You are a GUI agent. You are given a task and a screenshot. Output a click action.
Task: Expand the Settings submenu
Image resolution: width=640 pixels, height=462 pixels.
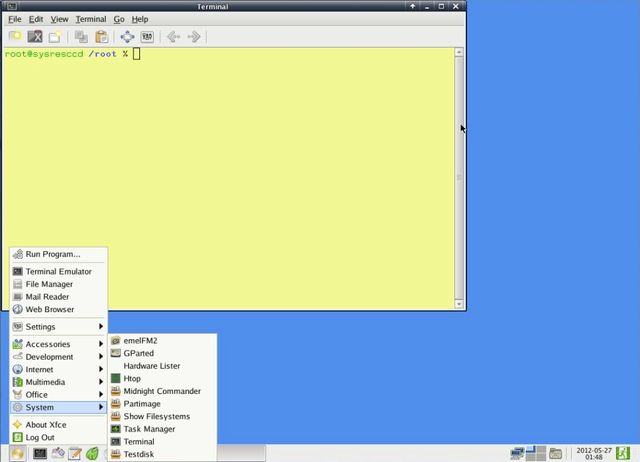(56, 327)
